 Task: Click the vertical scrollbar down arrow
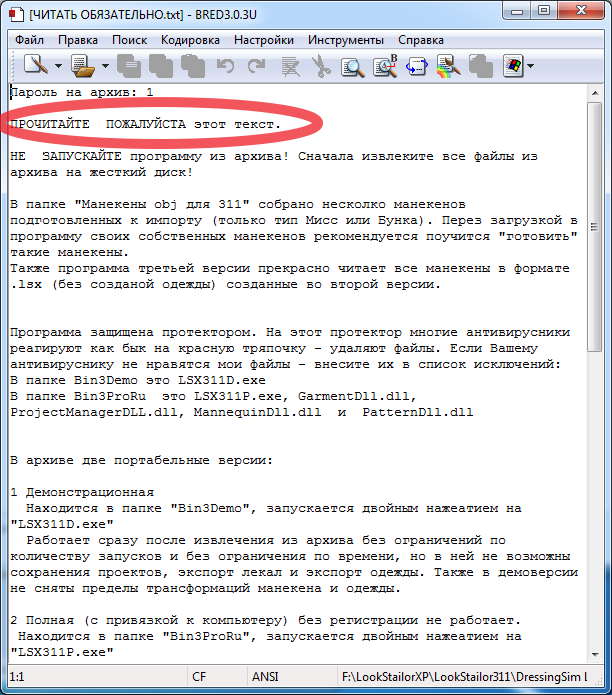click(x=595, y=654)
